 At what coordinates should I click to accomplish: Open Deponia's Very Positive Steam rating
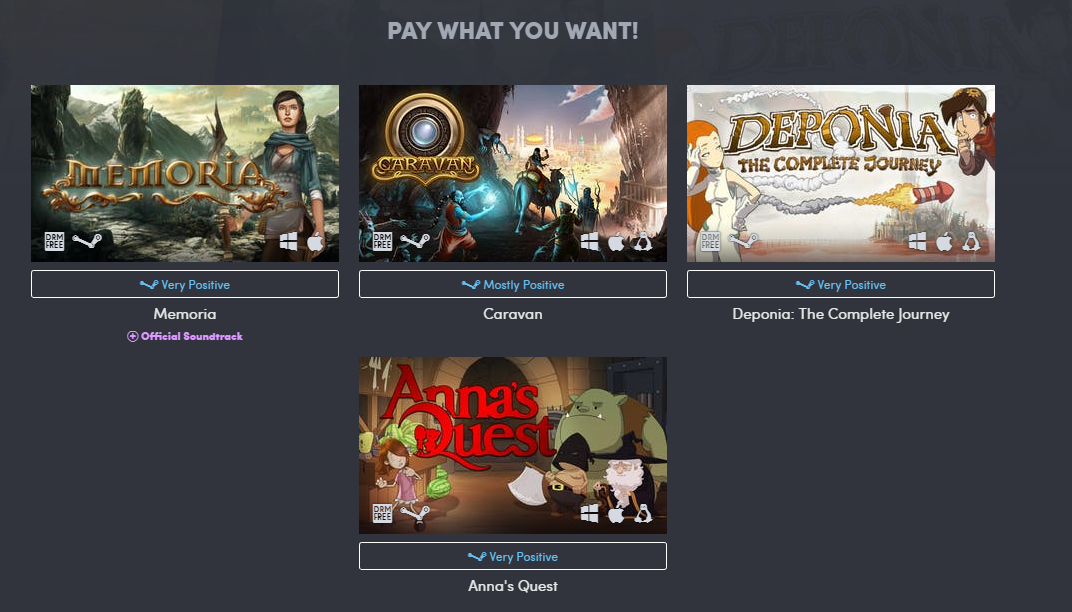841,284
